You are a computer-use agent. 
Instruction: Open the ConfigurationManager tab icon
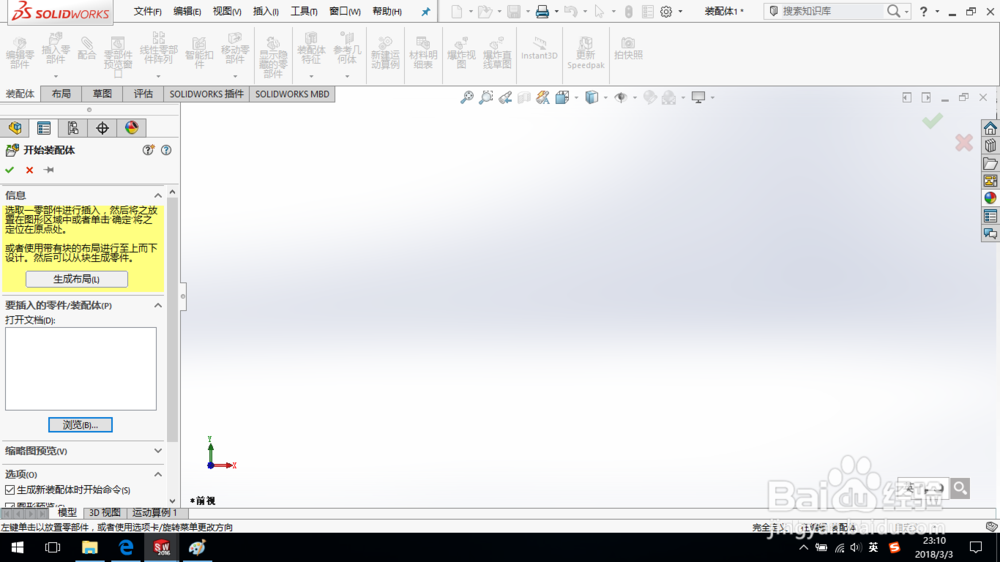73,128
